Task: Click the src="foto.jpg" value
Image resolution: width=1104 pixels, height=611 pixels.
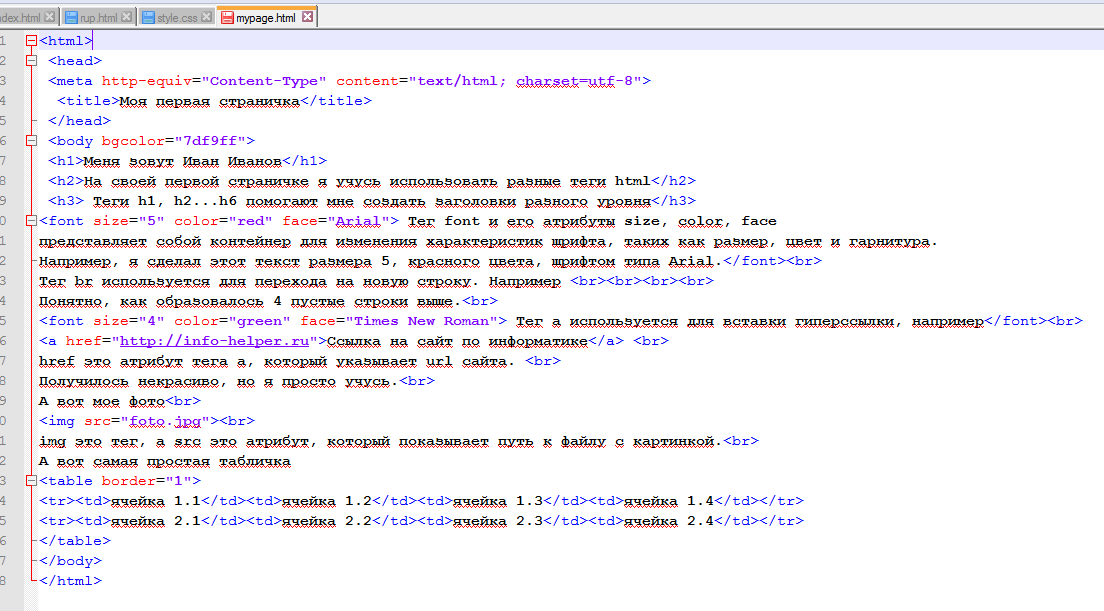Action: 169,421
